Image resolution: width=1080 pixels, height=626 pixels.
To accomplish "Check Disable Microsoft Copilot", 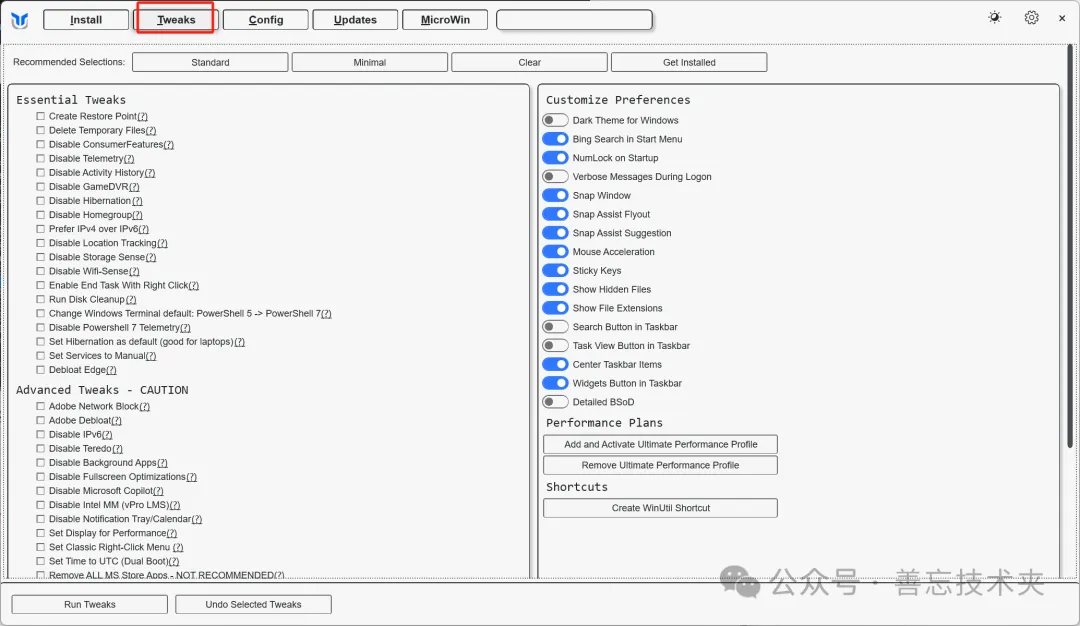I will (41, 491).
